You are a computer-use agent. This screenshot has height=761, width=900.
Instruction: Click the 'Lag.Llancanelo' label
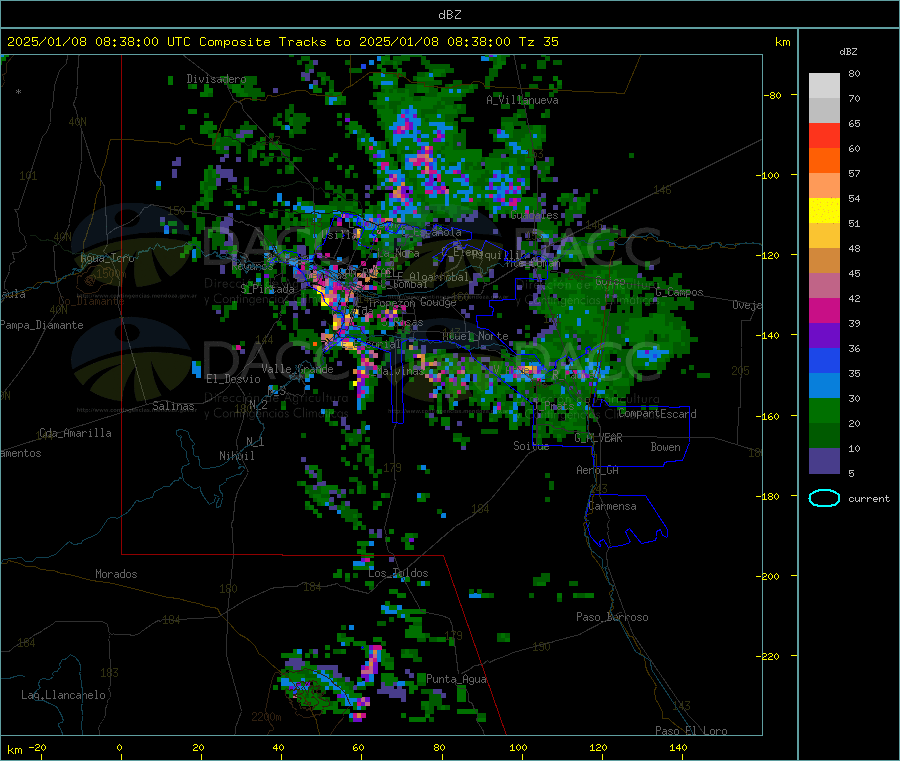pos(63,695)
